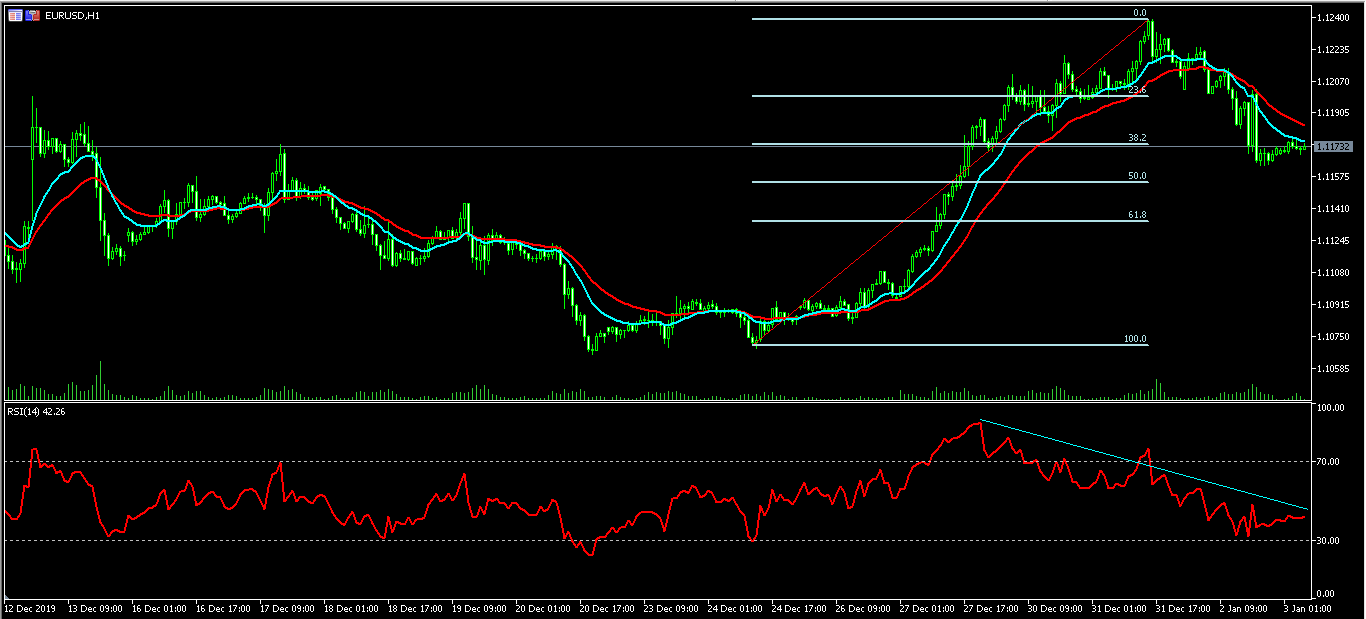Click the Fibonacci 38.2 level label
Image resolution: width=1366 pixels, height=619 pixels.
pyautogui.click(x=1137, y=138)
